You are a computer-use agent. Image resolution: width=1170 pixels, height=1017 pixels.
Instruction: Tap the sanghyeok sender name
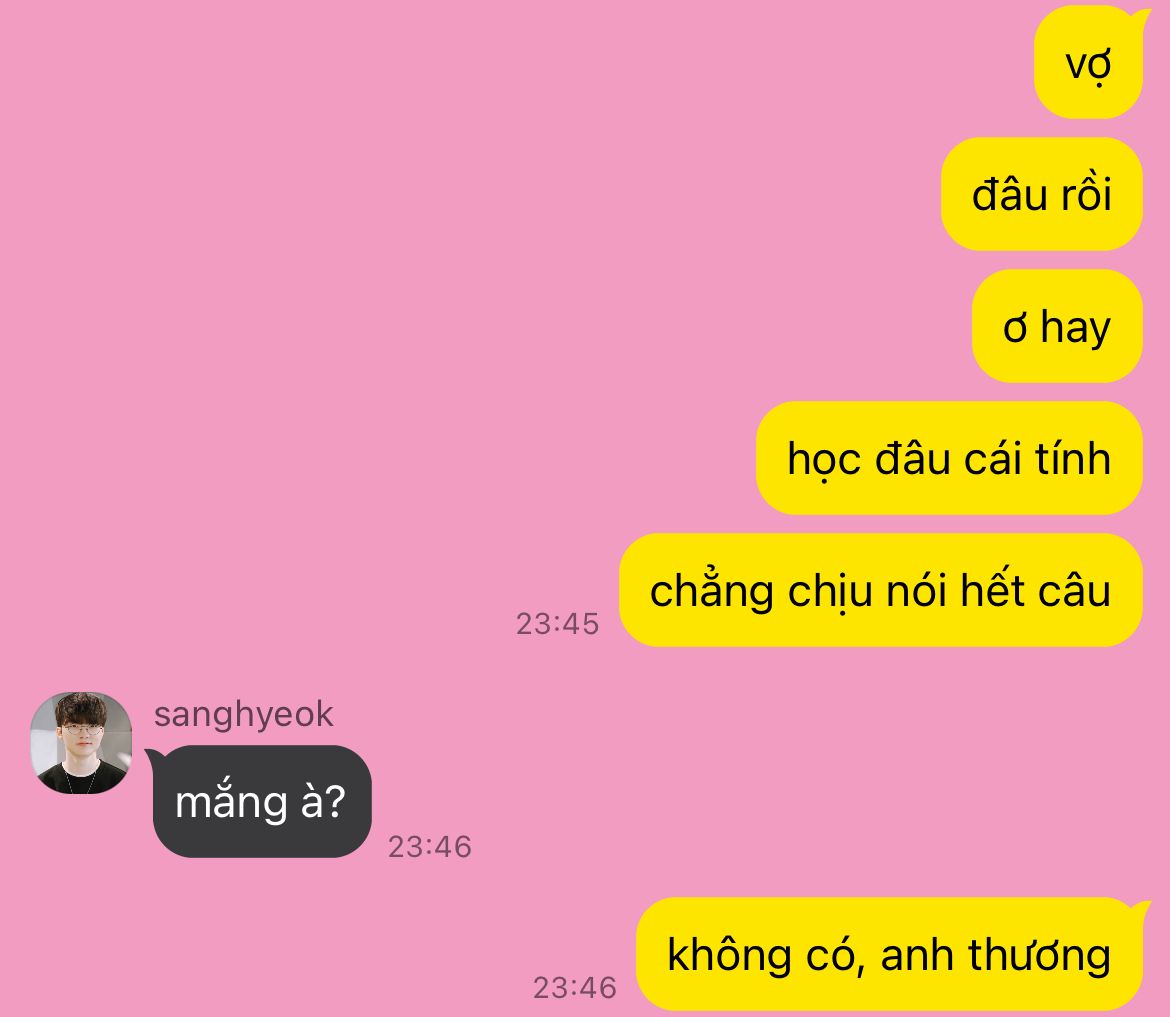(243, 715)
